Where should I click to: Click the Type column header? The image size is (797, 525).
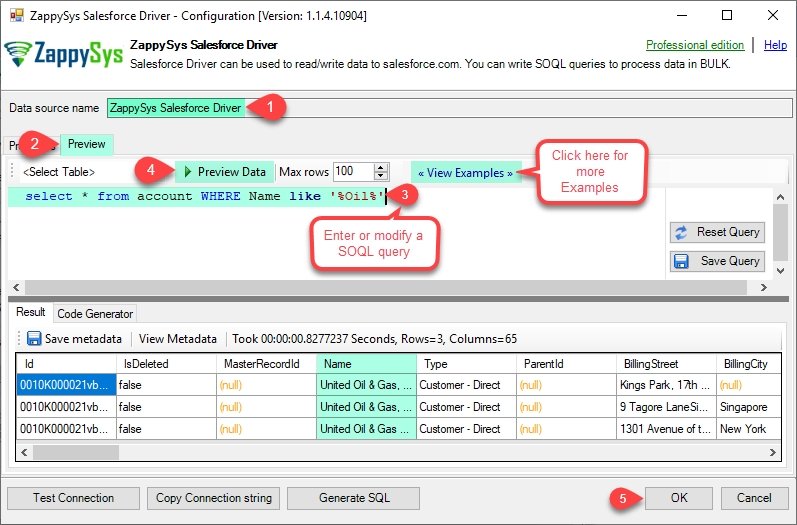click(466, 364)
